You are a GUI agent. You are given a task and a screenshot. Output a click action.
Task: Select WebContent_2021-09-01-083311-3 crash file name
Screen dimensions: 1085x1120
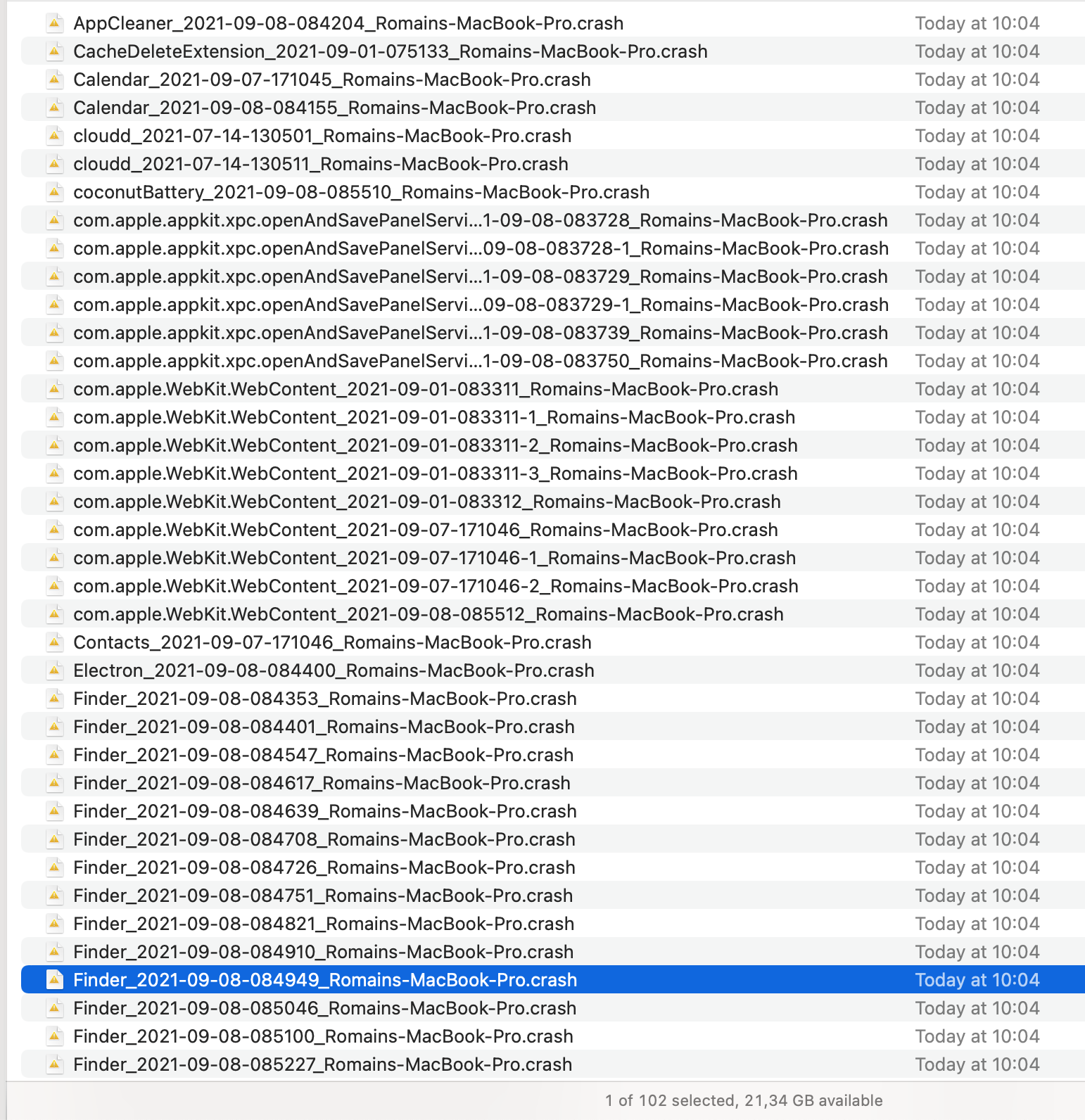coord(436,473)
